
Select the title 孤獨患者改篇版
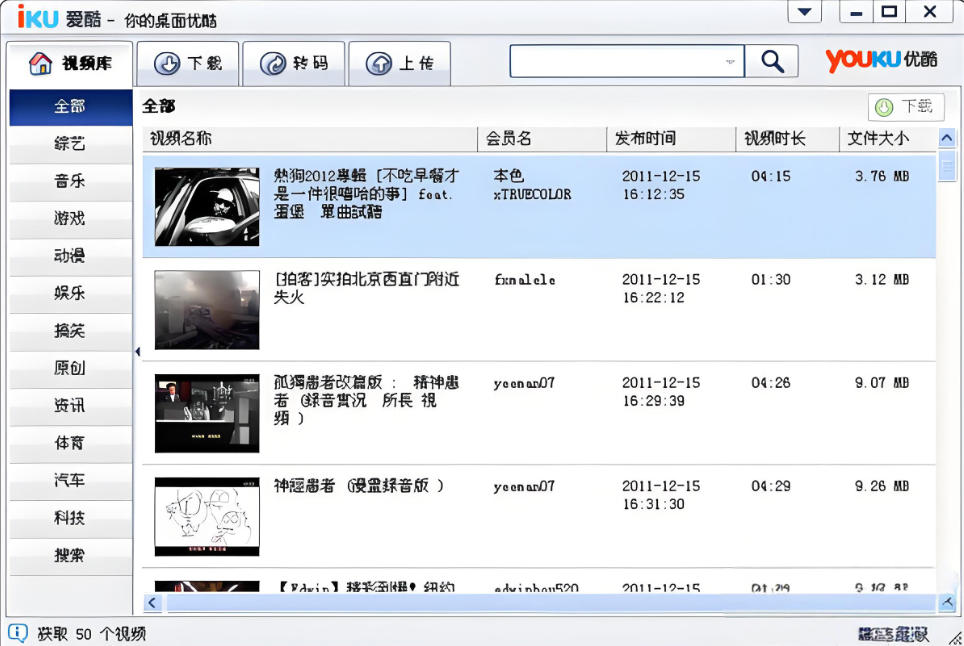(366, 400)
